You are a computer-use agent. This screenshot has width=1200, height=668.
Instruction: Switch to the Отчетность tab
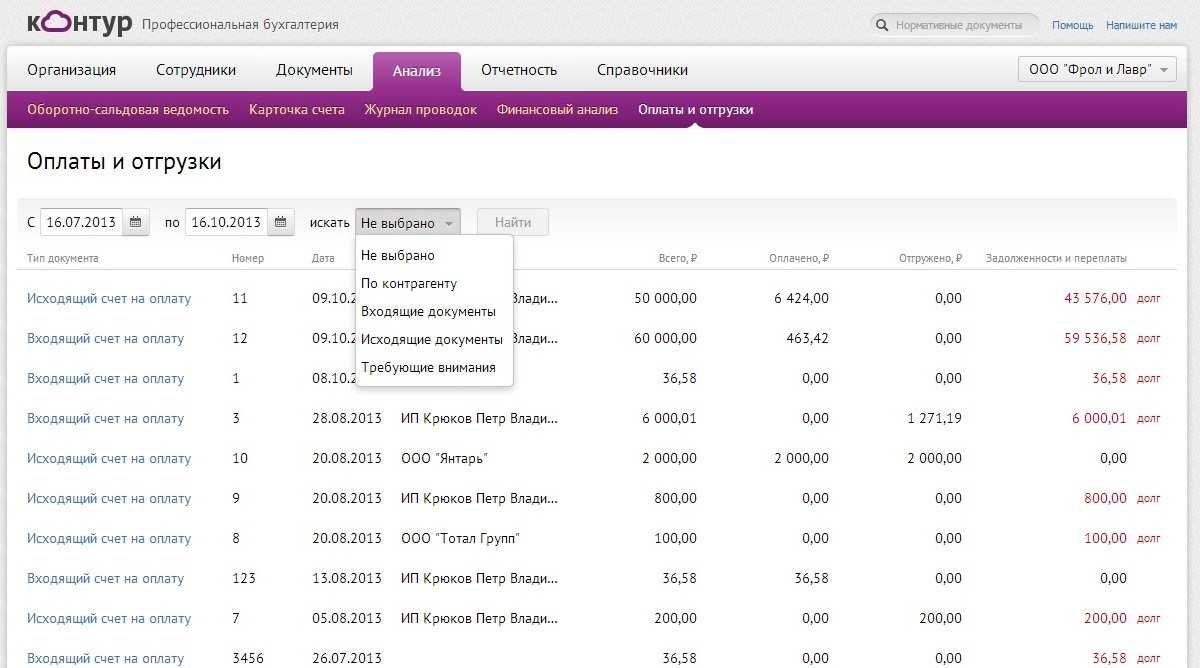point(518,70)
